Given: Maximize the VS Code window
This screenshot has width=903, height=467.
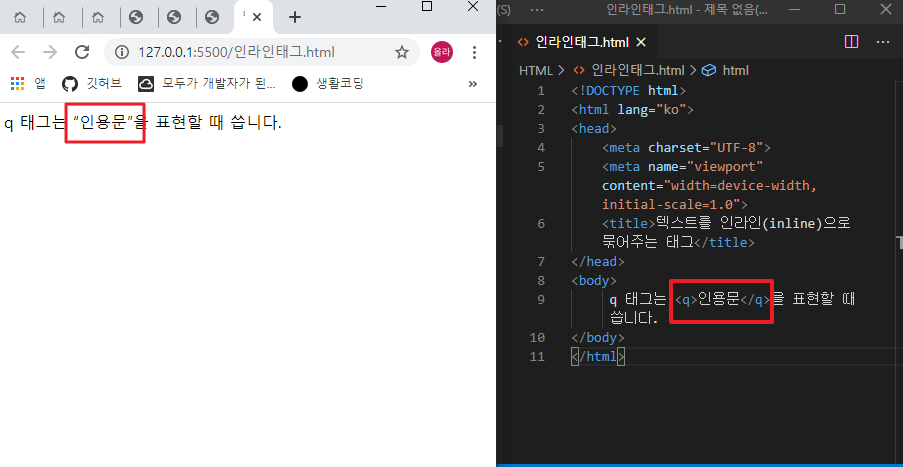Looking at the screenshot, I should 840,9.
